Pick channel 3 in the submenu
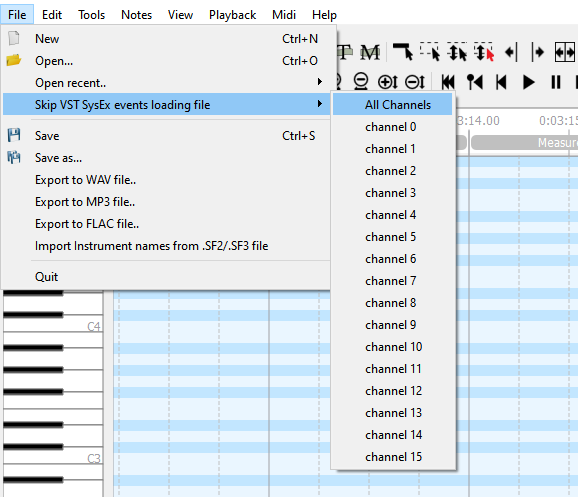The width and height of the screenshot is (578, 497). pos(393,193)
